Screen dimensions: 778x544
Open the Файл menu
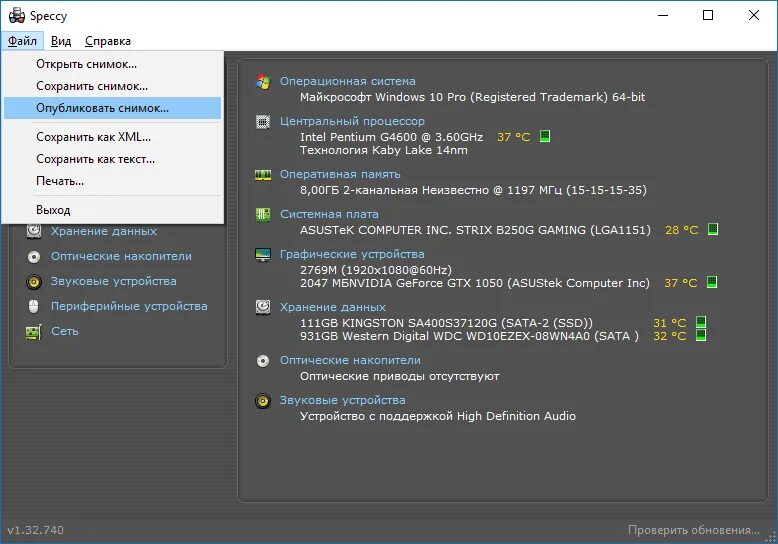point(22,41)
